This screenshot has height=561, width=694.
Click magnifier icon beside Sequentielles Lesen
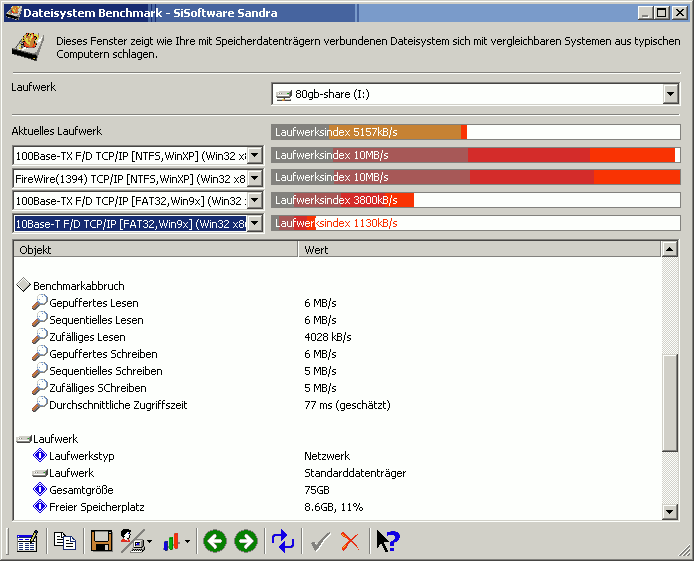[x=39, y=319]
